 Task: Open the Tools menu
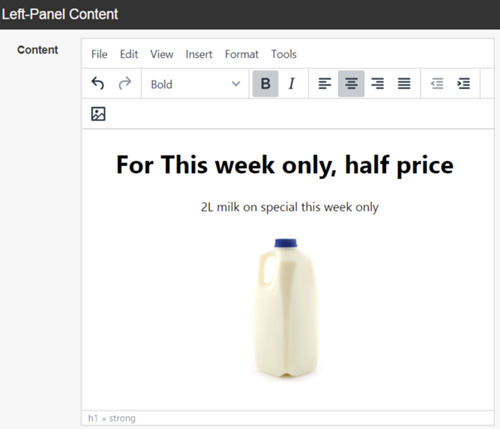click(284, 54)
